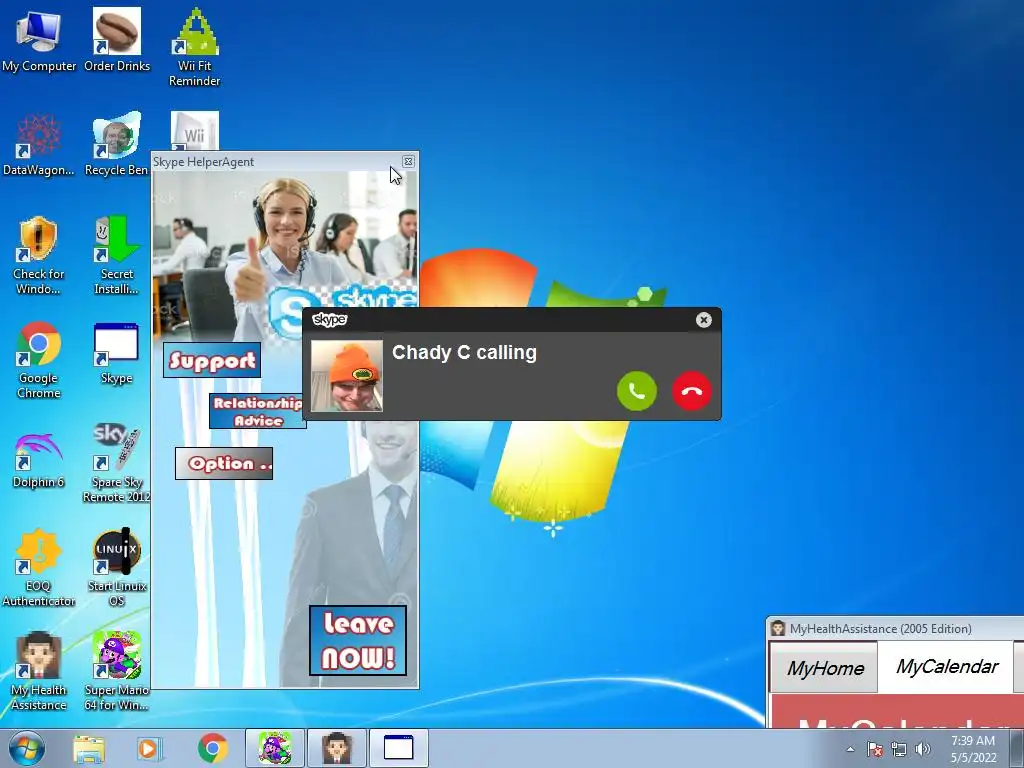Click the Leave Now! button

click(x=358, y=641)
